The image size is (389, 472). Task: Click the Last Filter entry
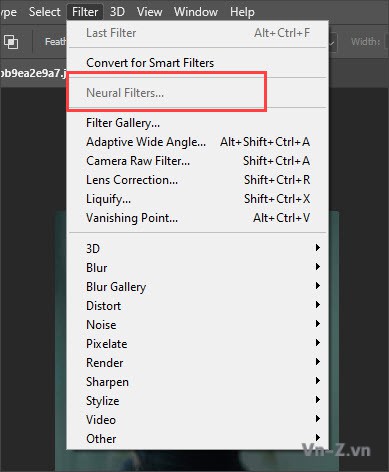198,33
